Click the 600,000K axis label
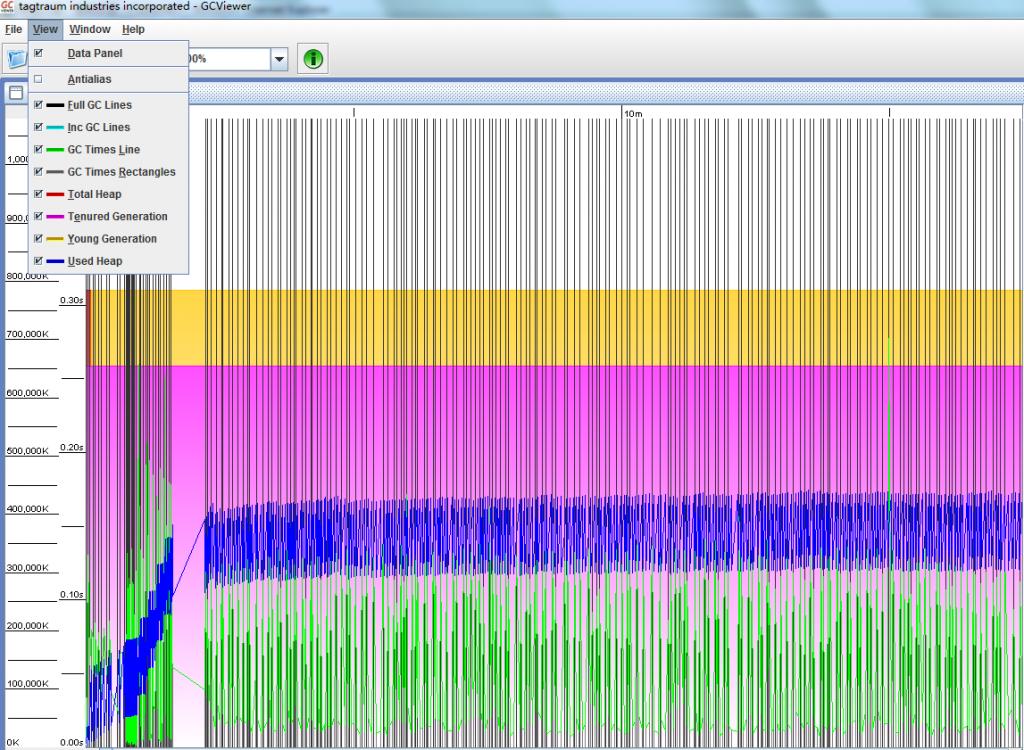Viewport: 1024px width, 750px height. click(x=27, y=393)
